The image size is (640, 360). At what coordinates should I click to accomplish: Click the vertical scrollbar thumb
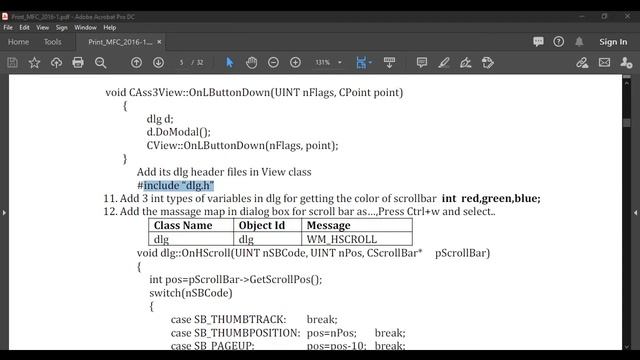pos(627,123)
